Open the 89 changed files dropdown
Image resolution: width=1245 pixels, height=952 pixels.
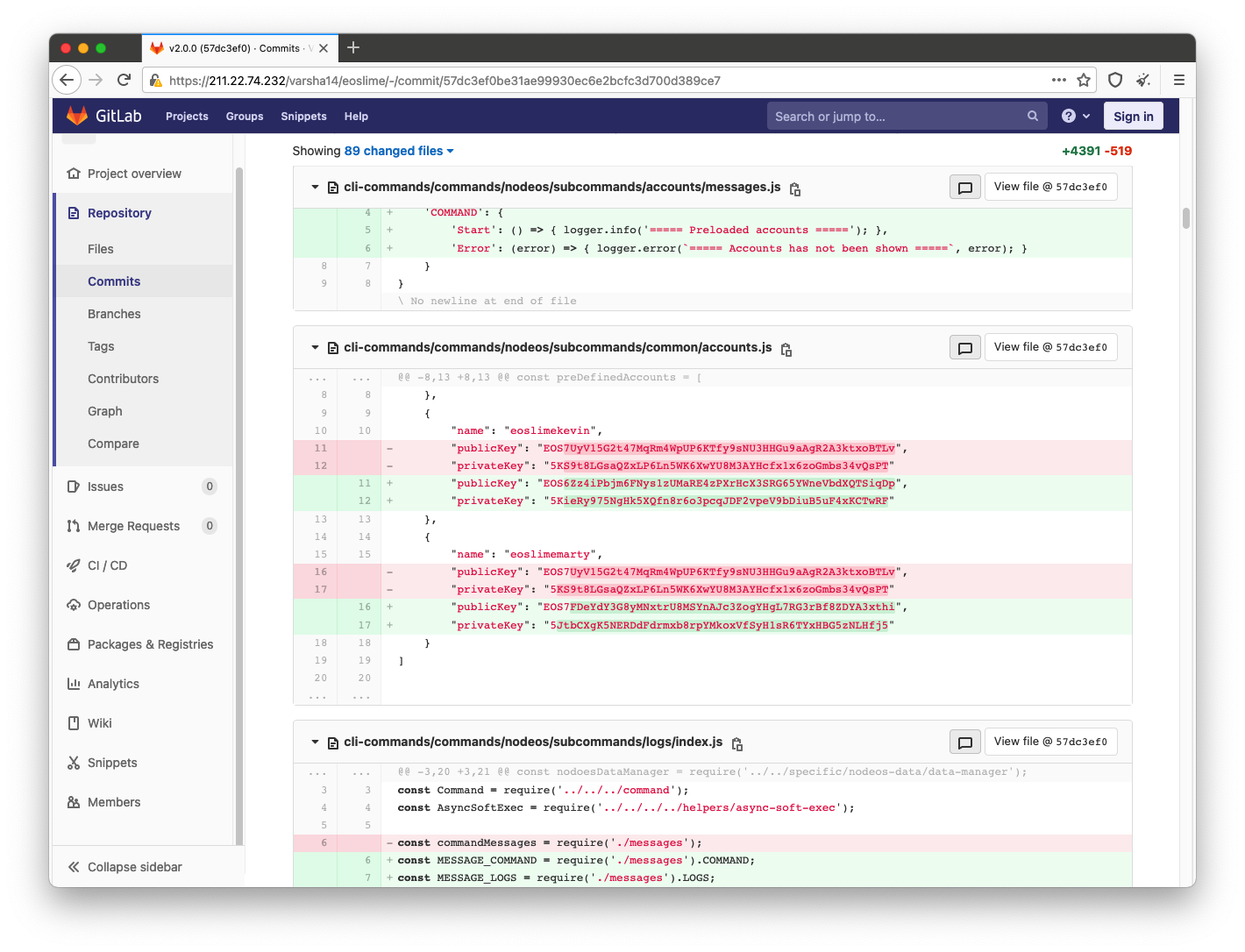[x=399, y=151]
